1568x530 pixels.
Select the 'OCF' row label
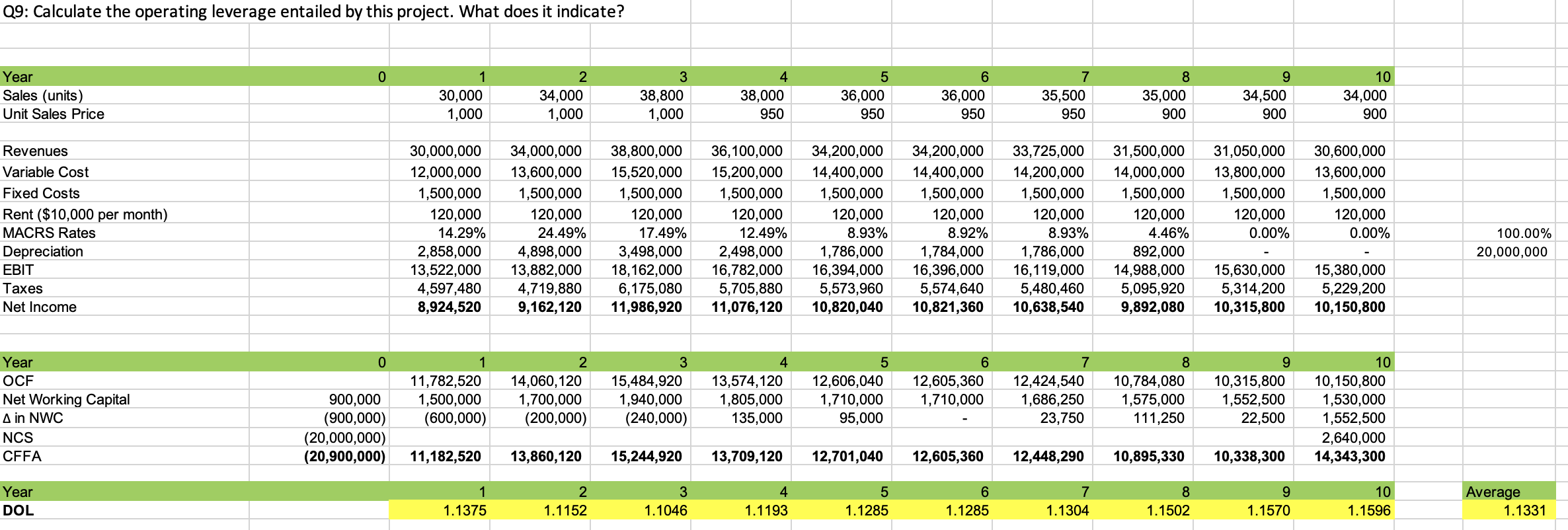click(x=18, y=381)
